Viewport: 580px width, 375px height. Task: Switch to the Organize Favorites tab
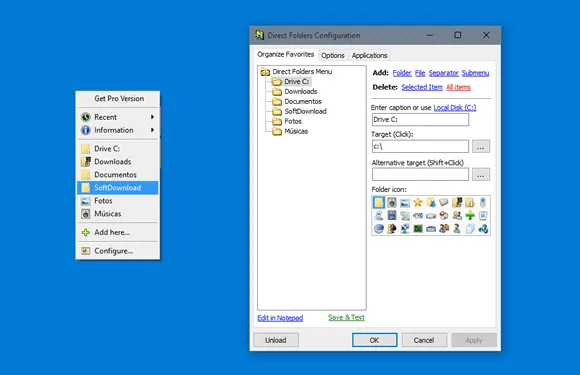click(x=286, y=54)
